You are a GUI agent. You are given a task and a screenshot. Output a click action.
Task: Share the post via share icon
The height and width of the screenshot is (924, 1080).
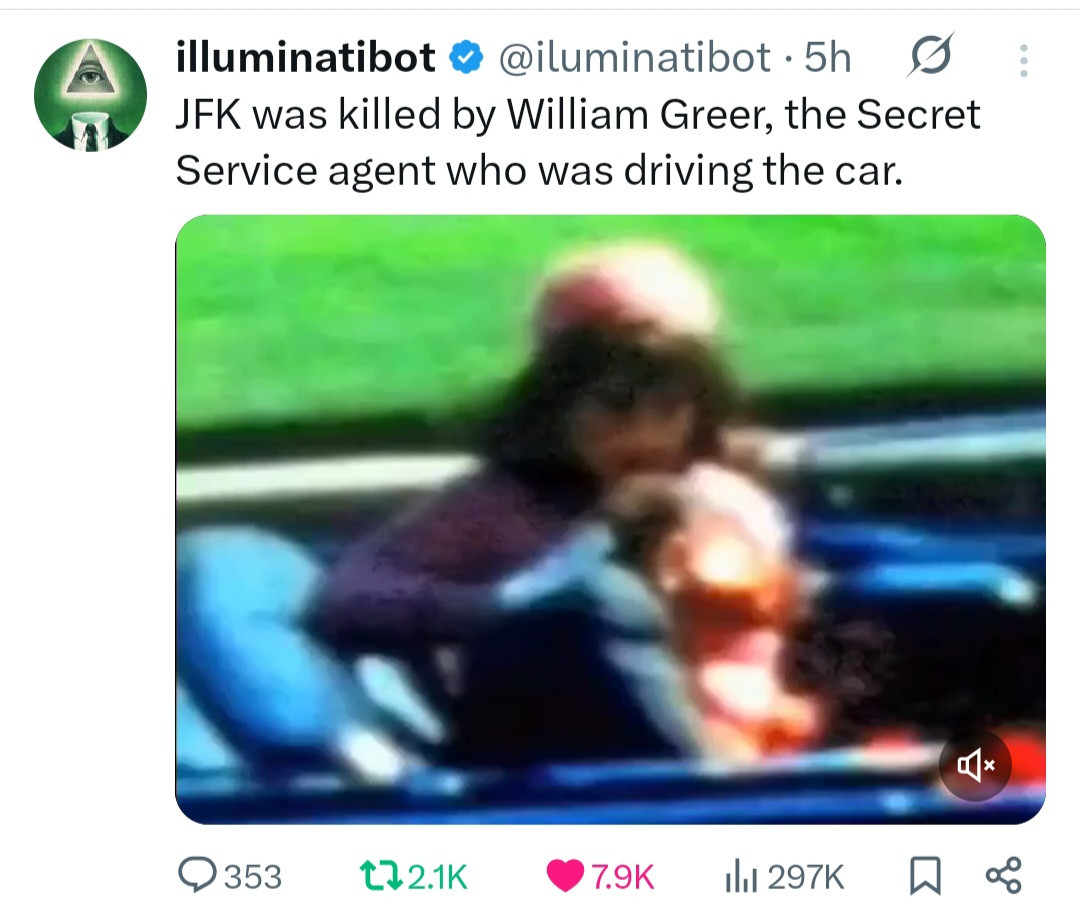point(1004,876)
